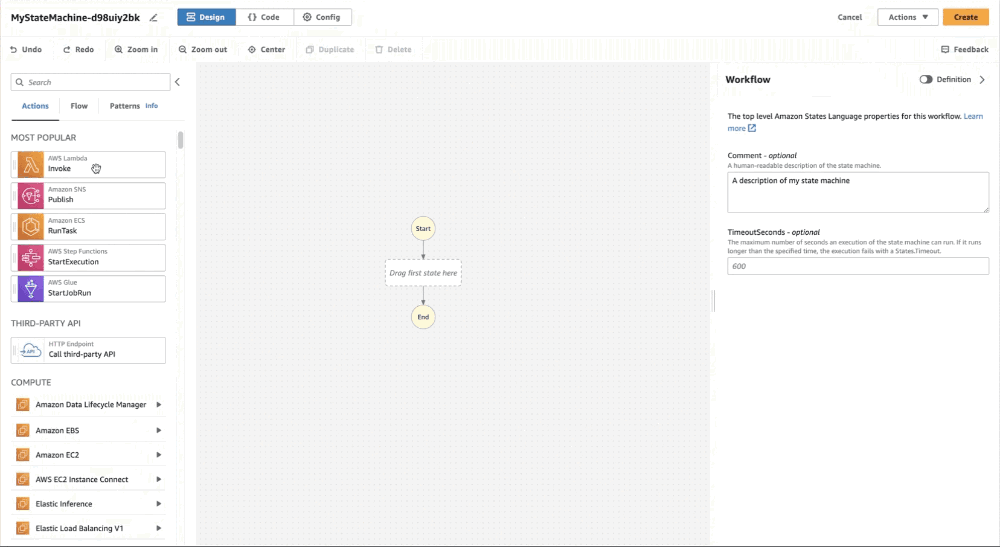Click the Amazon EBS service icon
This screenshot has width=1000, height=547.
point(22,430)
